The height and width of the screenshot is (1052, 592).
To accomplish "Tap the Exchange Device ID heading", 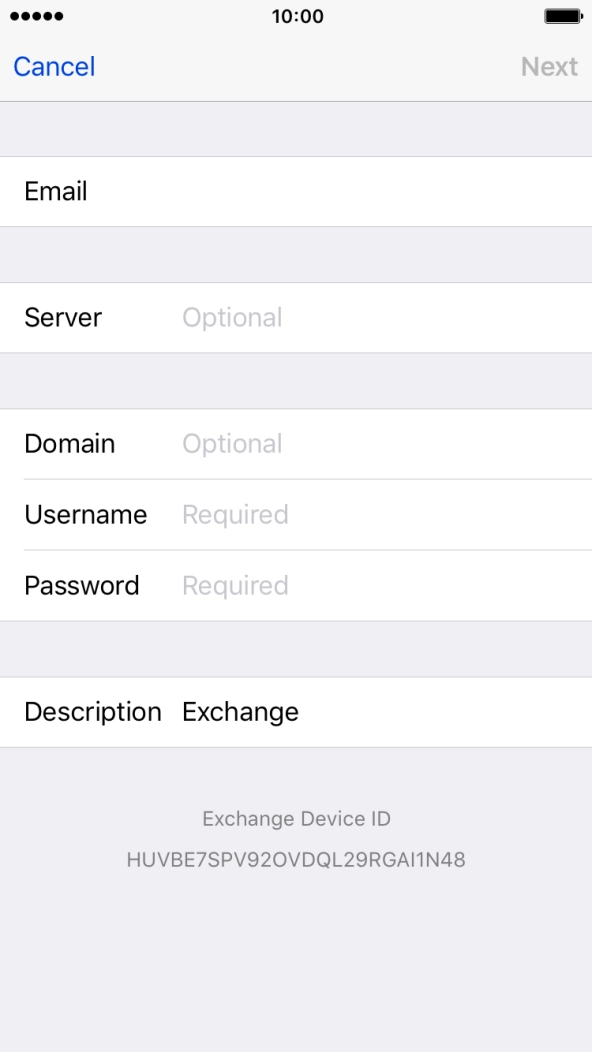I will [295, 818].
